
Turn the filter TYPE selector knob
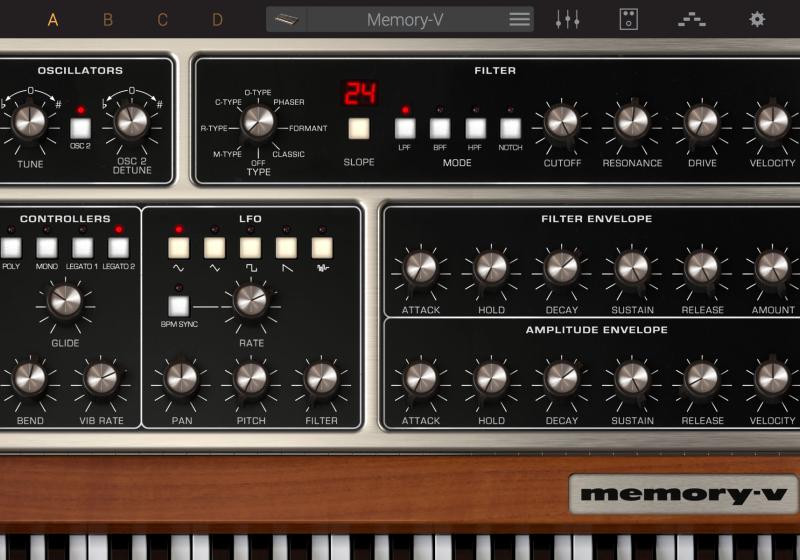point(258,123)
